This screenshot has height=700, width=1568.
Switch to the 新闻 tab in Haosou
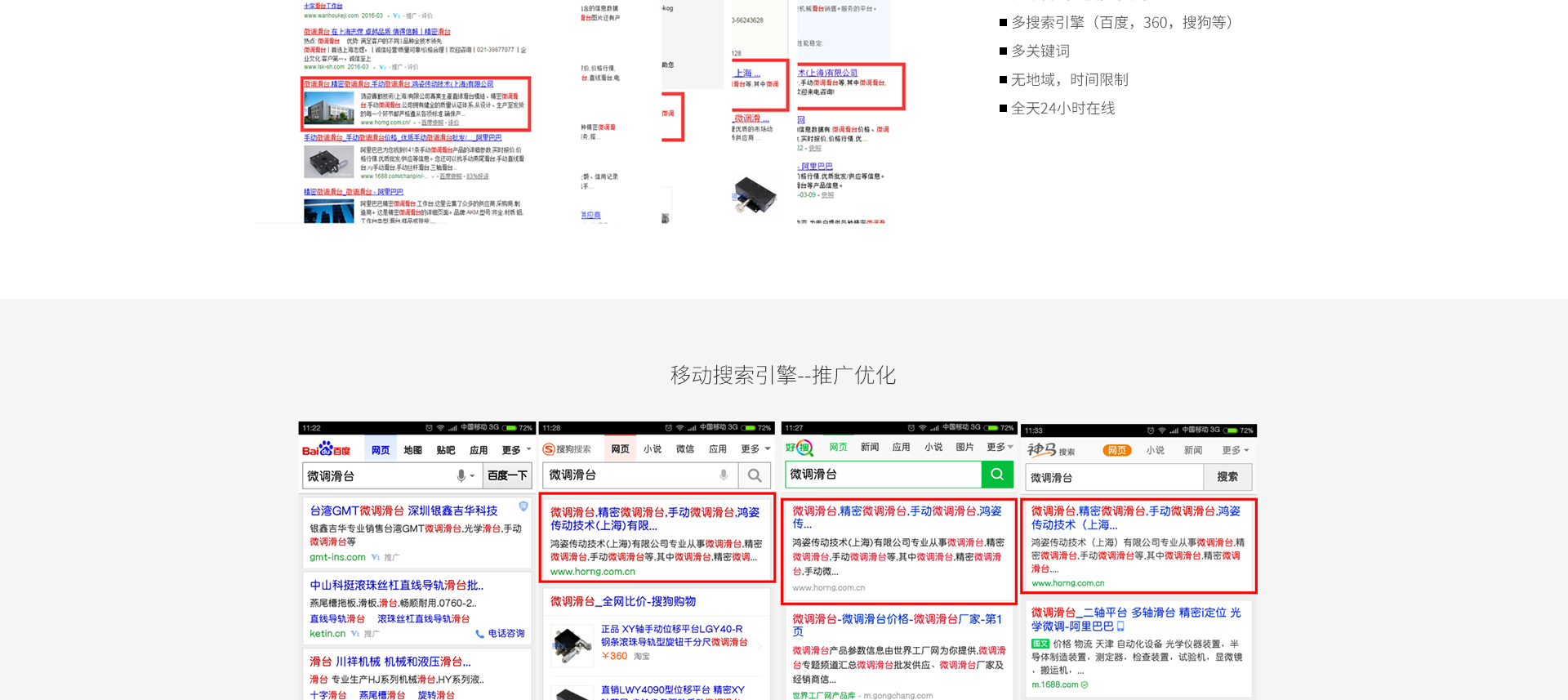tap(870, 447)
